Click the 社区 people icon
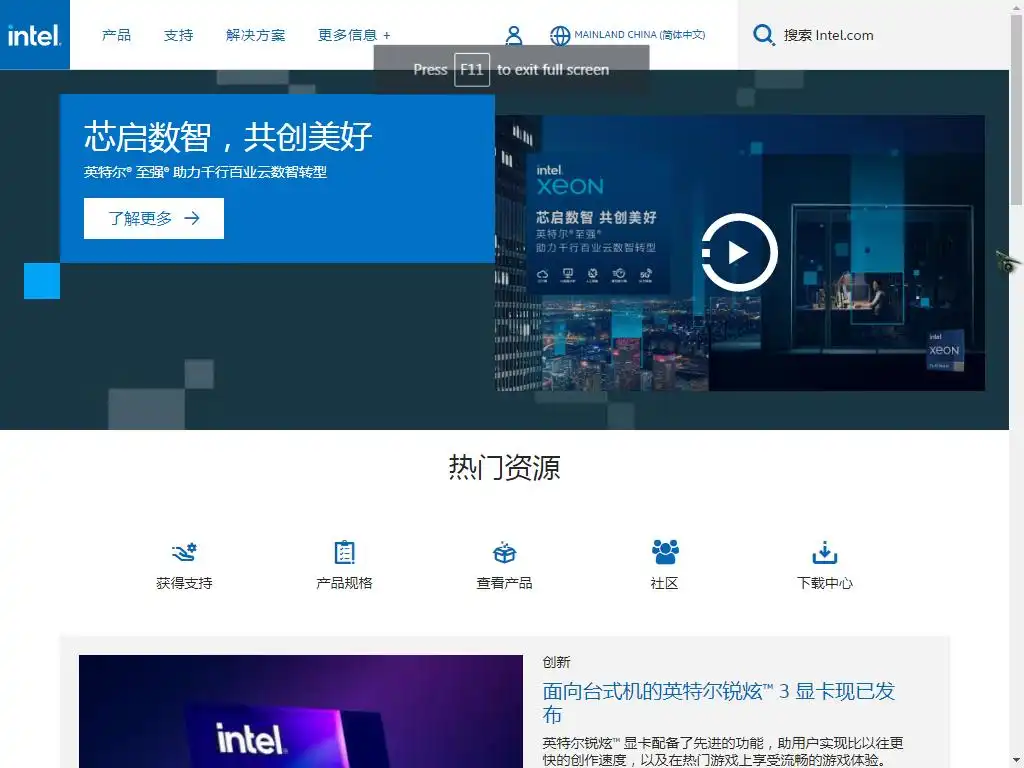This screenshot has height=768, width=1024. point(665,552)
